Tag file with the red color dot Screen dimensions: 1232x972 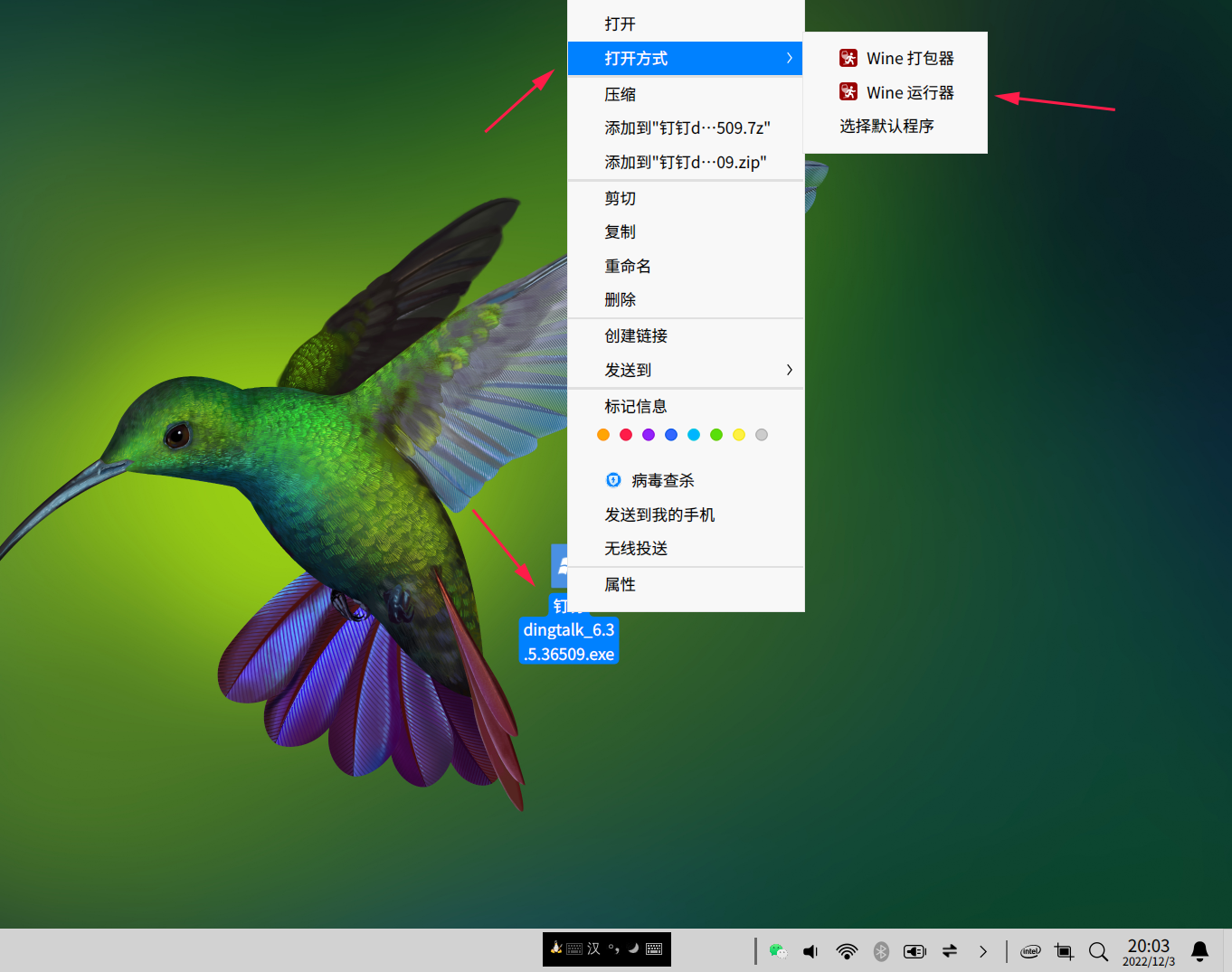[x=626, y=435]
